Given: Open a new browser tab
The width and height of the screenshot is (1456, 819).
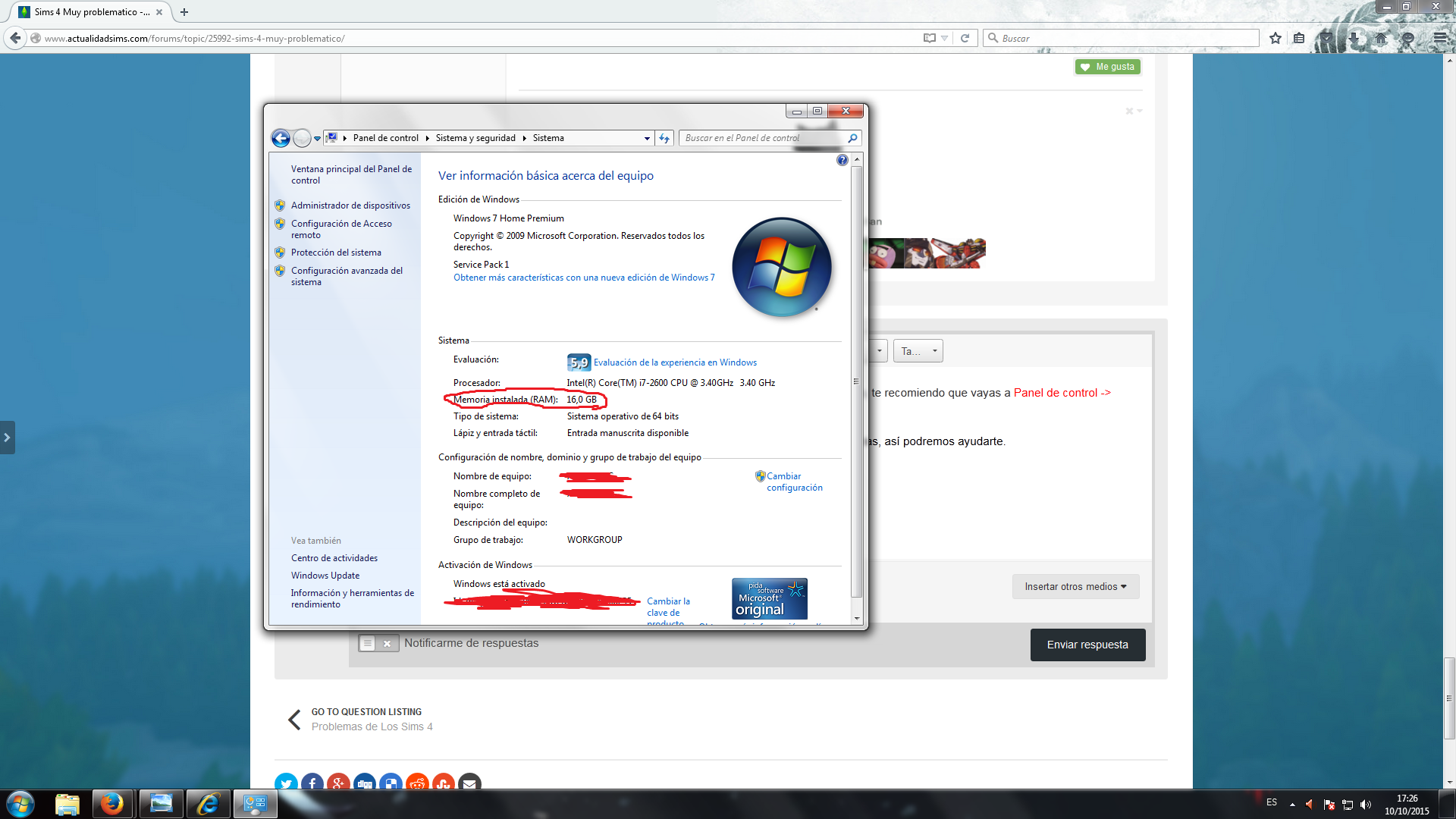Looking at the screenshot, I should click(184, 12).
